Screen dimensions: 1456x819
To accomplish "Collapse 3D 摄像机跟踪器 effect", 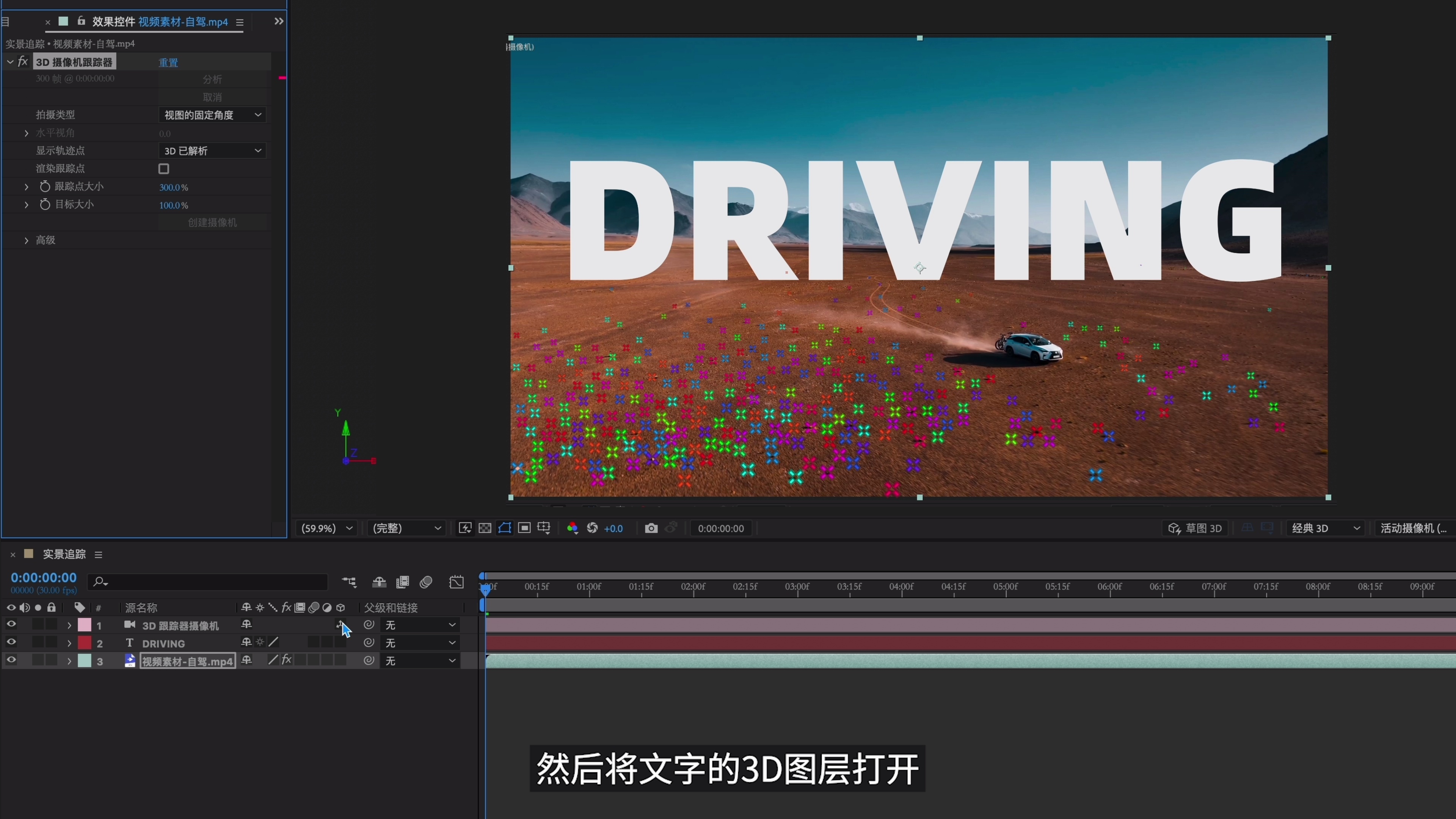I will (x=10, y=61).
